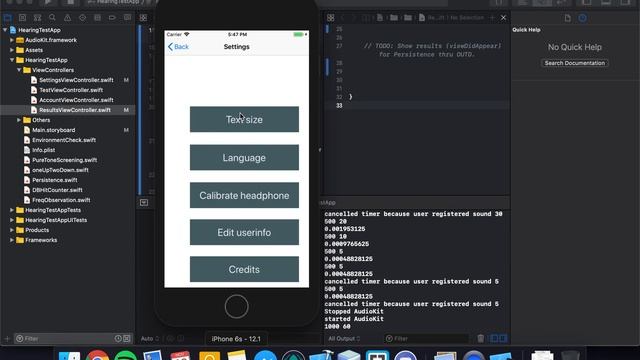
Task: Click the console Filter field
Action: [x=427, y=338]
